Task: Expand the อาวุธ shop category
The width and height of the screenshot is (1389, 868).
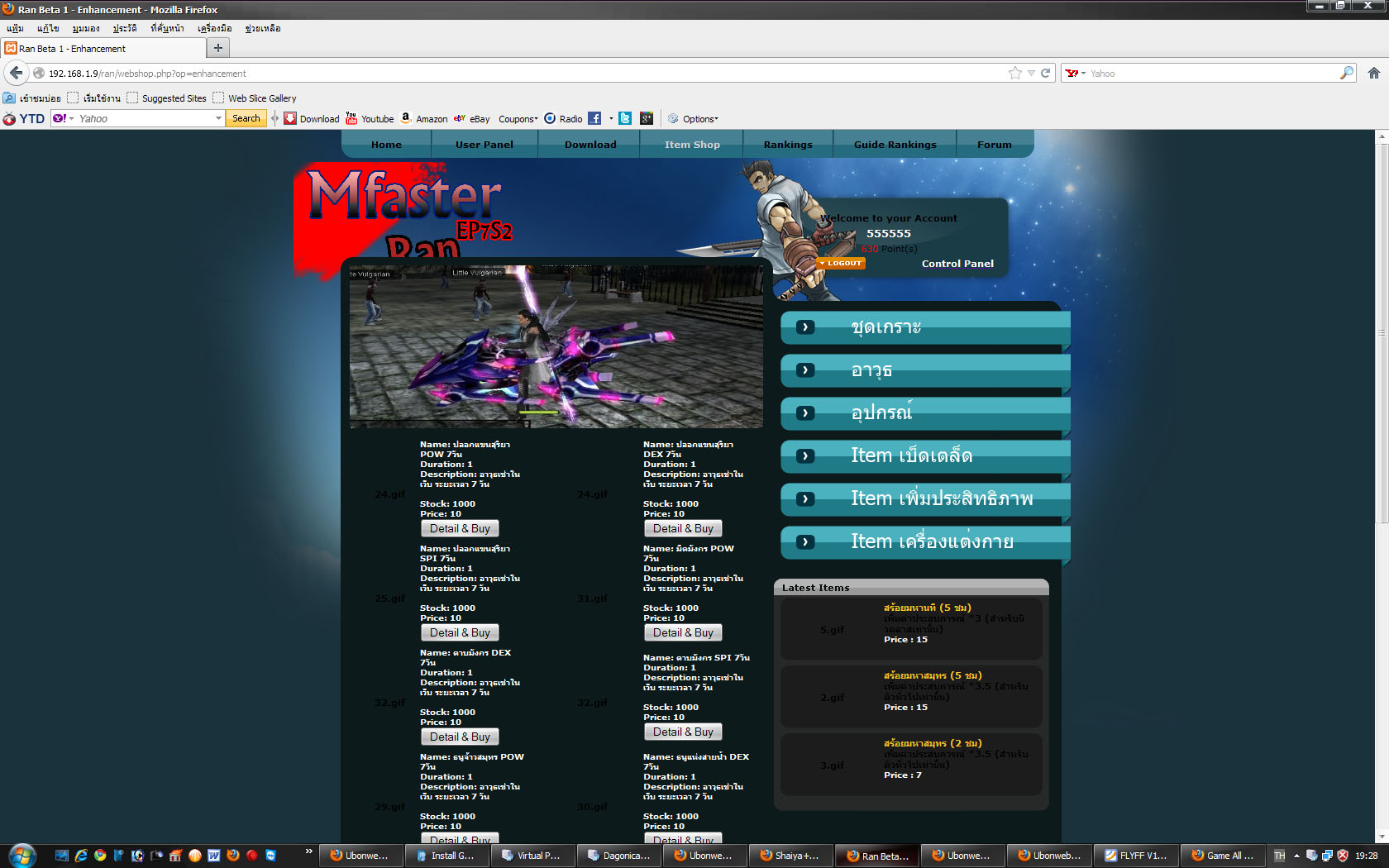Action: tap(925, 370)
